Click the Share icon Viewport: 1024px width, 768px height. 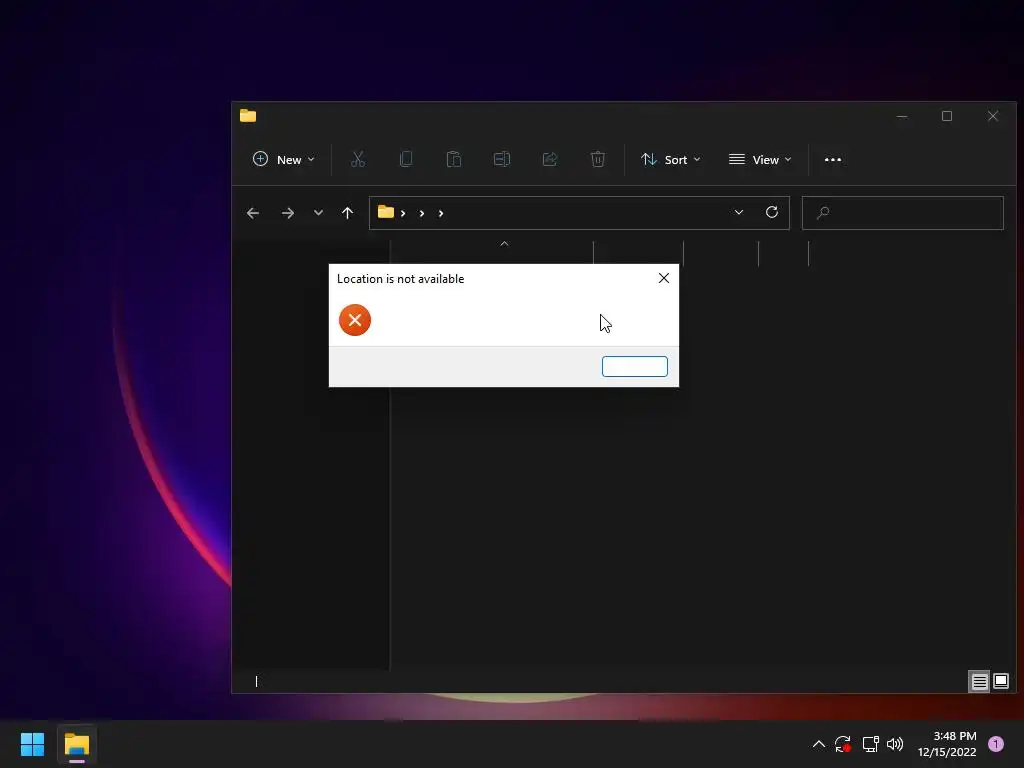(x=550, y=159)
